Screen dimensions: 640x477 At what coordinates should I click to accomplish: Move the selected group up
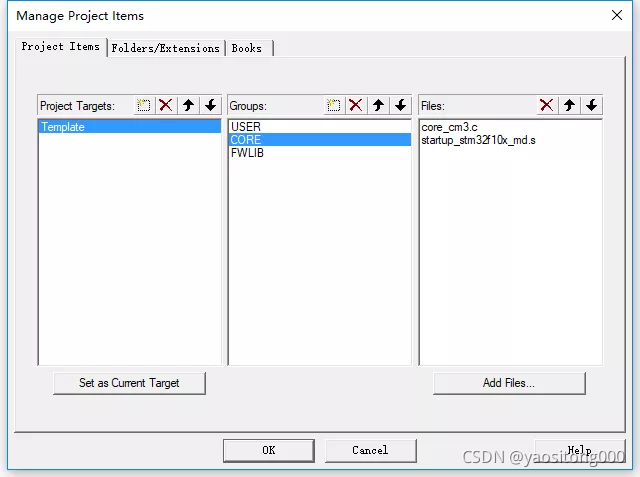(378, 105)
